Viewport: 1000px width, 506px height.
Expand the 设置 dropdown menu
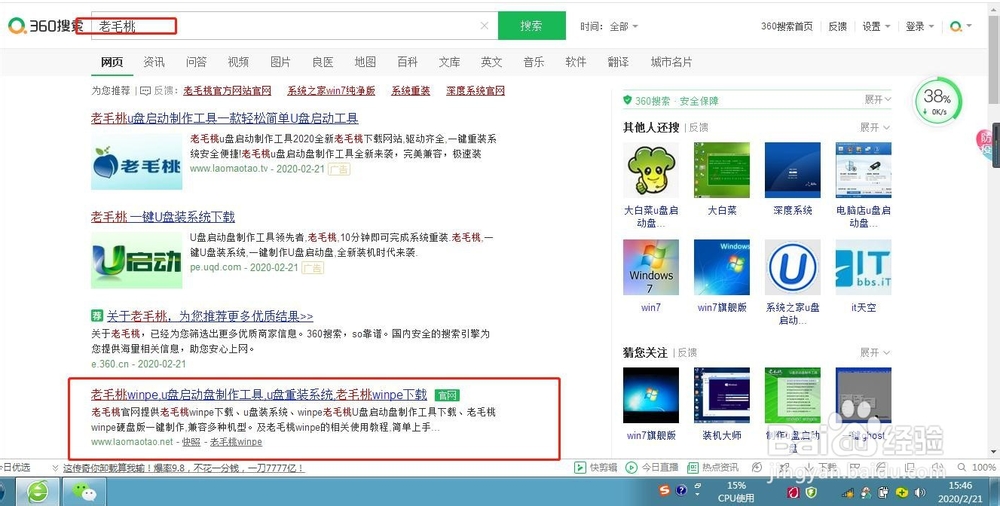coord(876,26)
